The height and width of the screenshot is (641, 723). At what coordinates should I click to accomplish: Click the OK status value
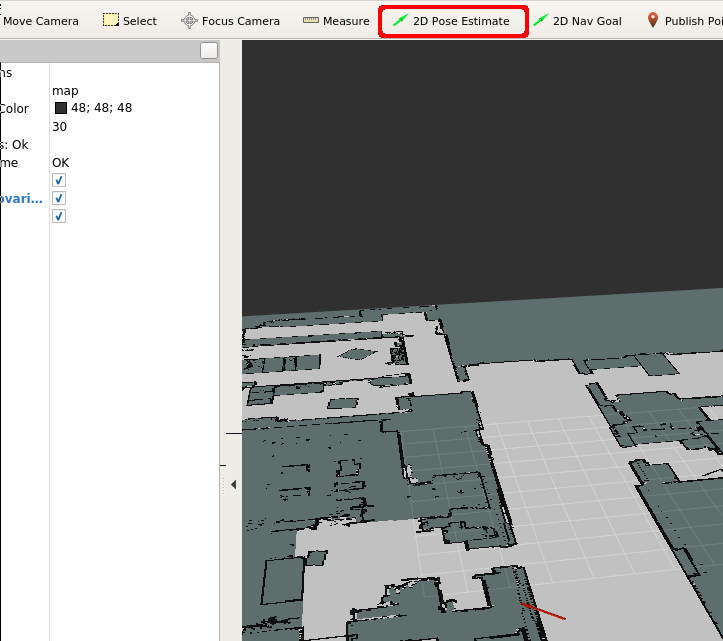pyautogui.click(x=61, y=162)
